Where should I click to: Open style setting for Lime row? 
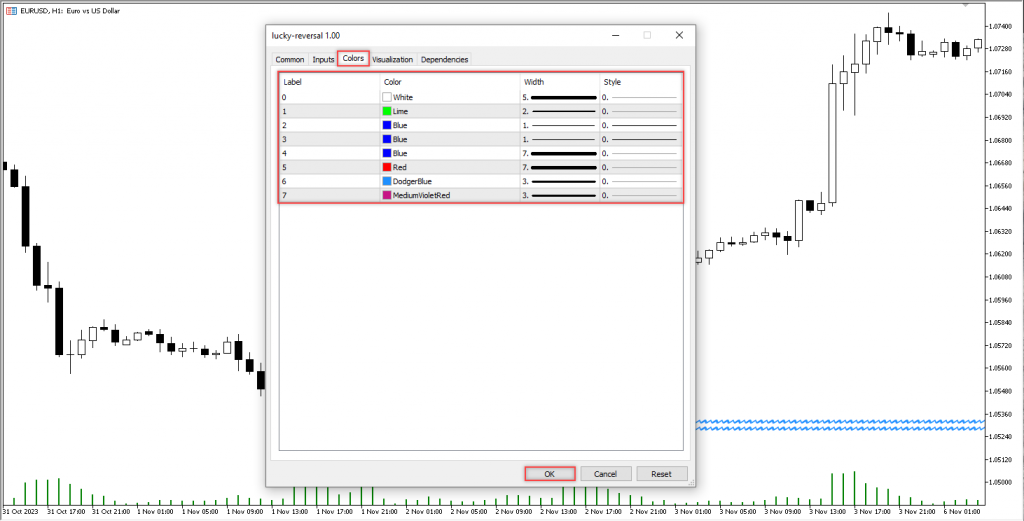click(641, 112)
